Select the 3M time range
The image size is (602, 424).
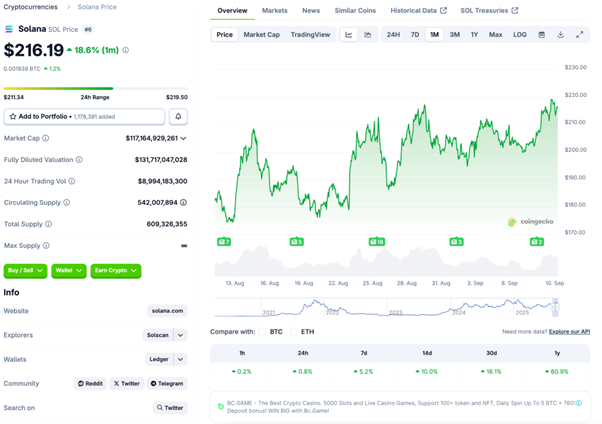click(x=455, y=35)
